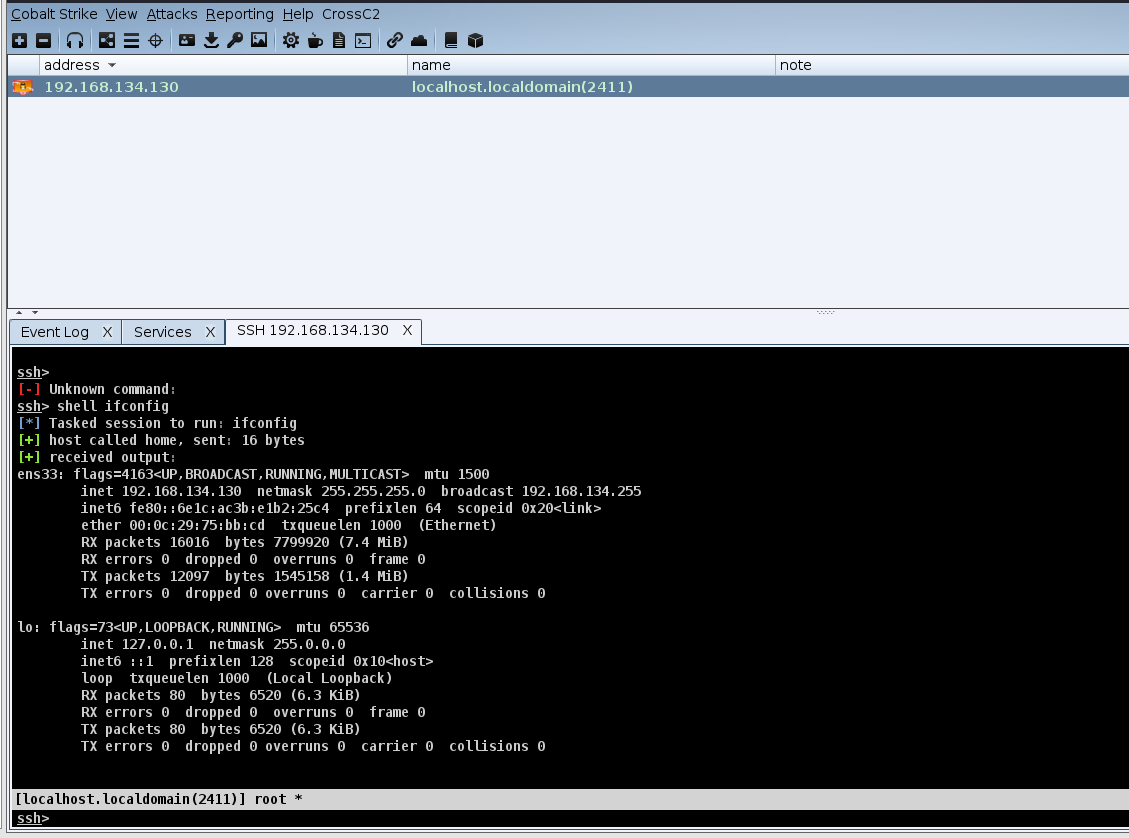Show the target table crosshair icon
This screenshot has width=1129, height=838.
pyautogui.click(x=155, y=40)
